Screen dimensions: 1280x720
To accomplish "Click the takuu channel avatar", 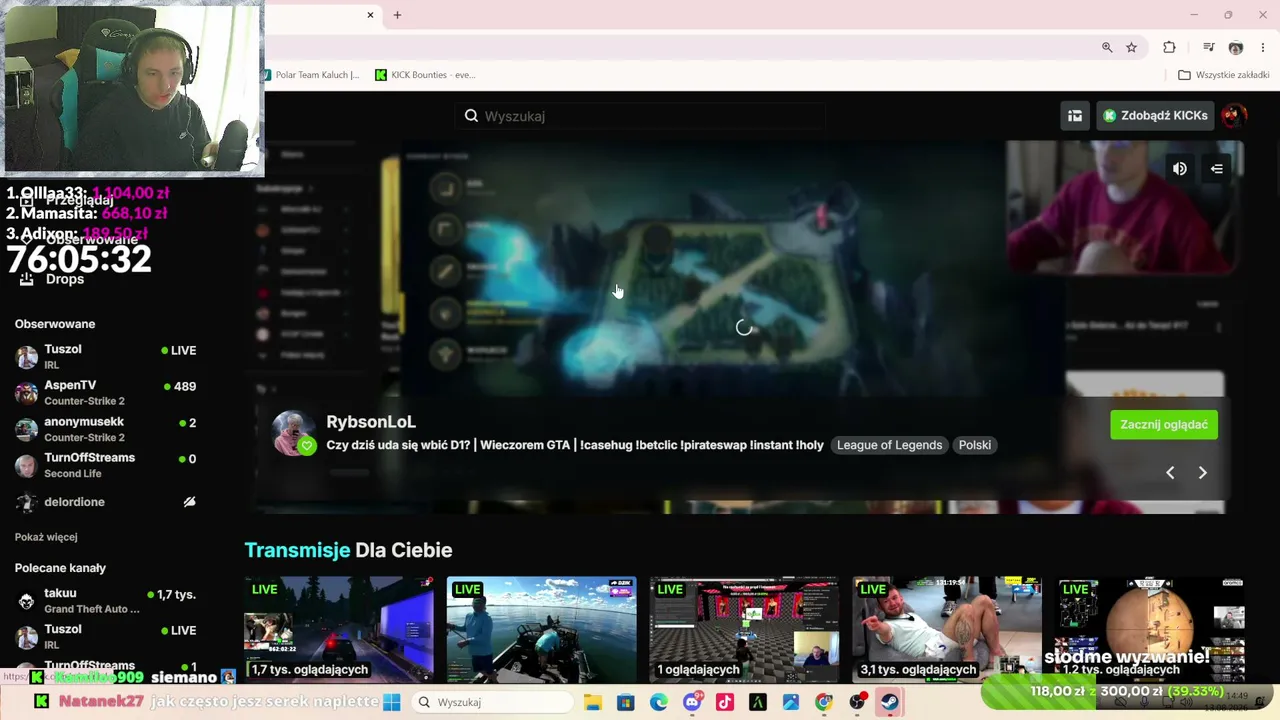I will pos(27,601).
